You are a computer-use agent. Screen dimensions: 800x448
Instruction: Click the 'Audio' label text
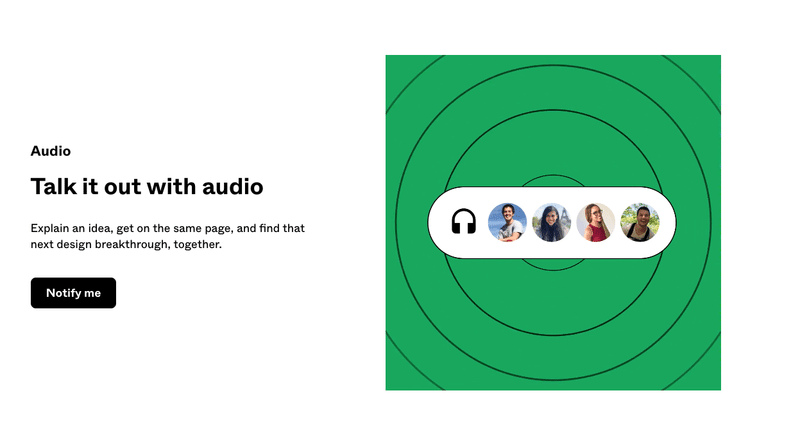point(51,151)
